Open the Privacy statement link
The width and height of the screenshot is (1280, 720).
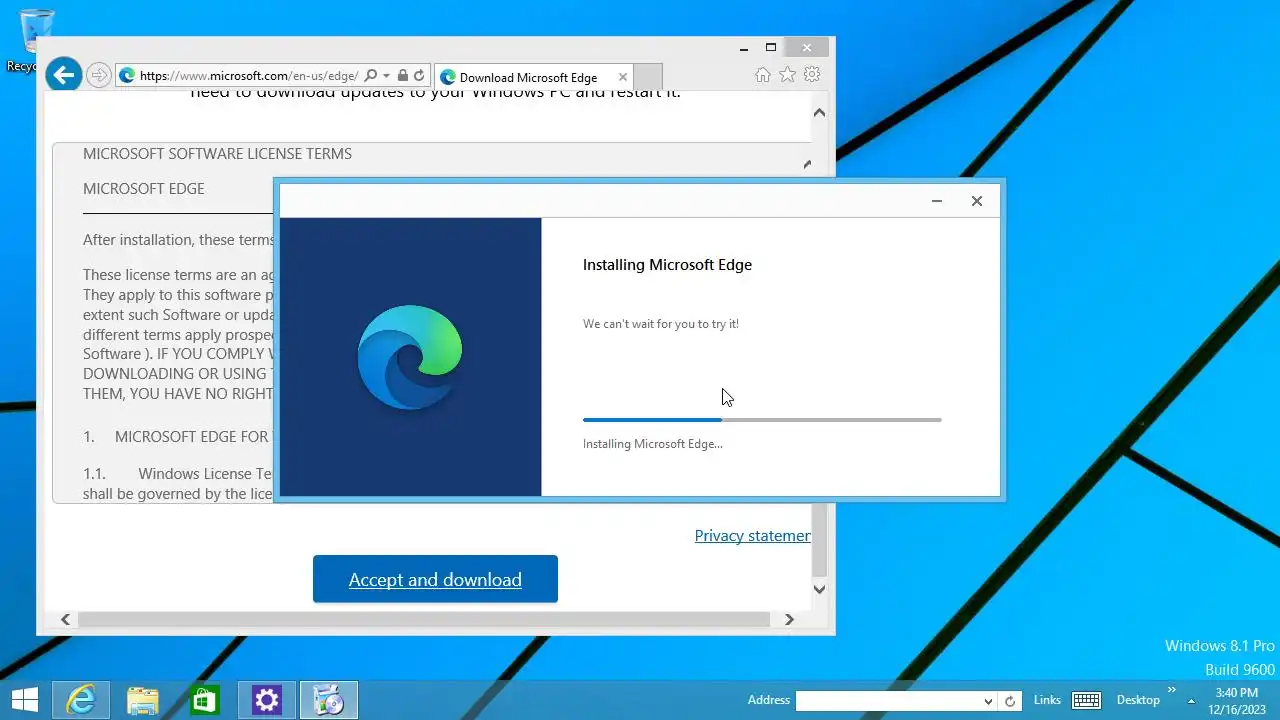tap(752, 536)
